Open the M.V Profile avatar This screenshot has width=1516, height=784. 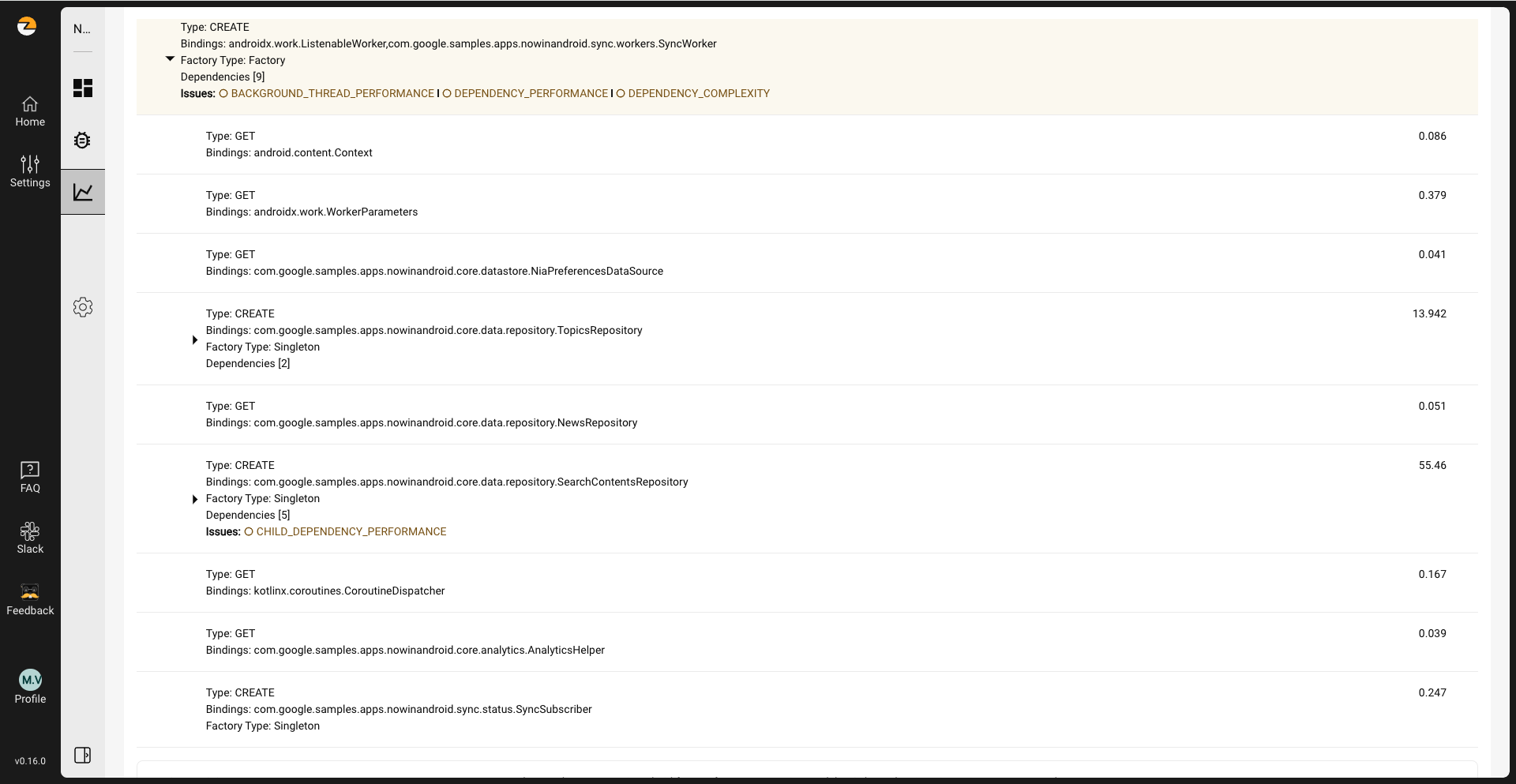click(x=30, y=680)
